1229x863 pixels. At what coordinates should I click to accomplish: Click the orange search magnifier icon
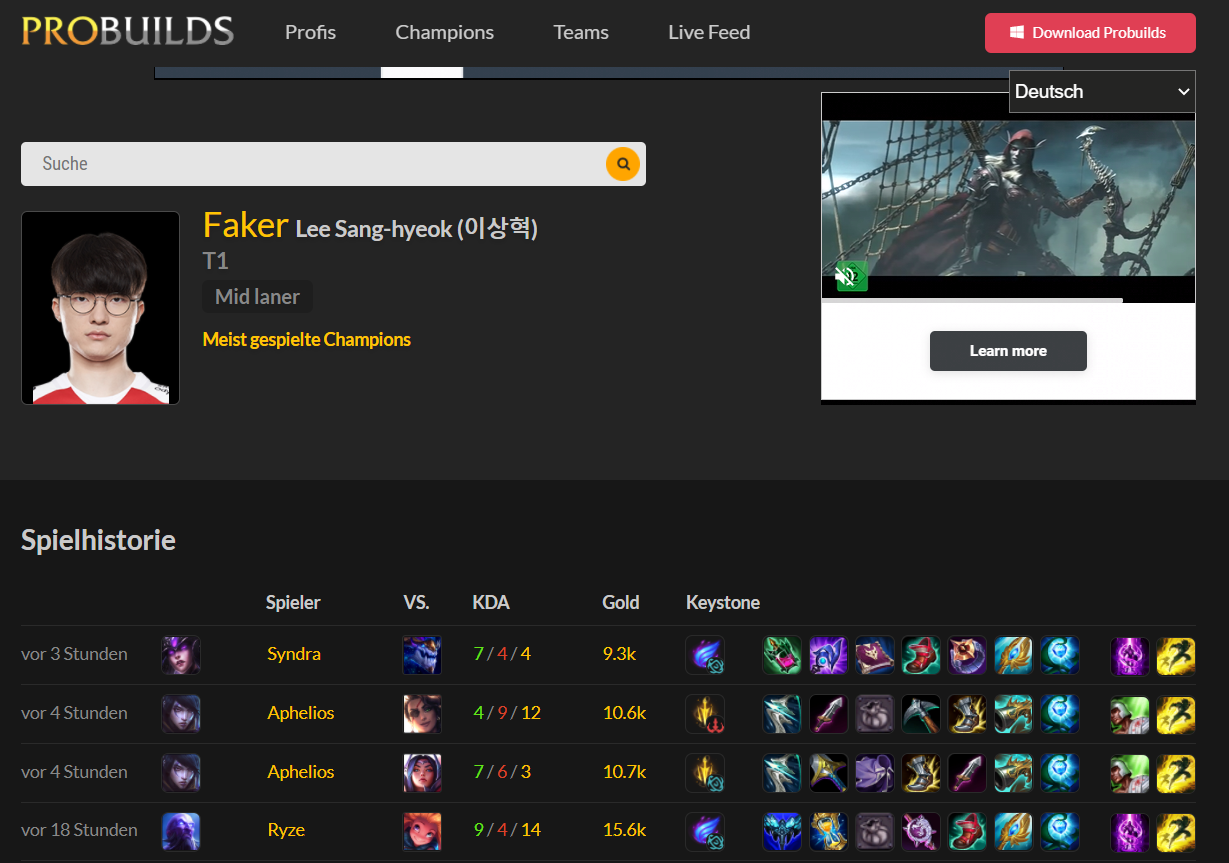[623, 164]
